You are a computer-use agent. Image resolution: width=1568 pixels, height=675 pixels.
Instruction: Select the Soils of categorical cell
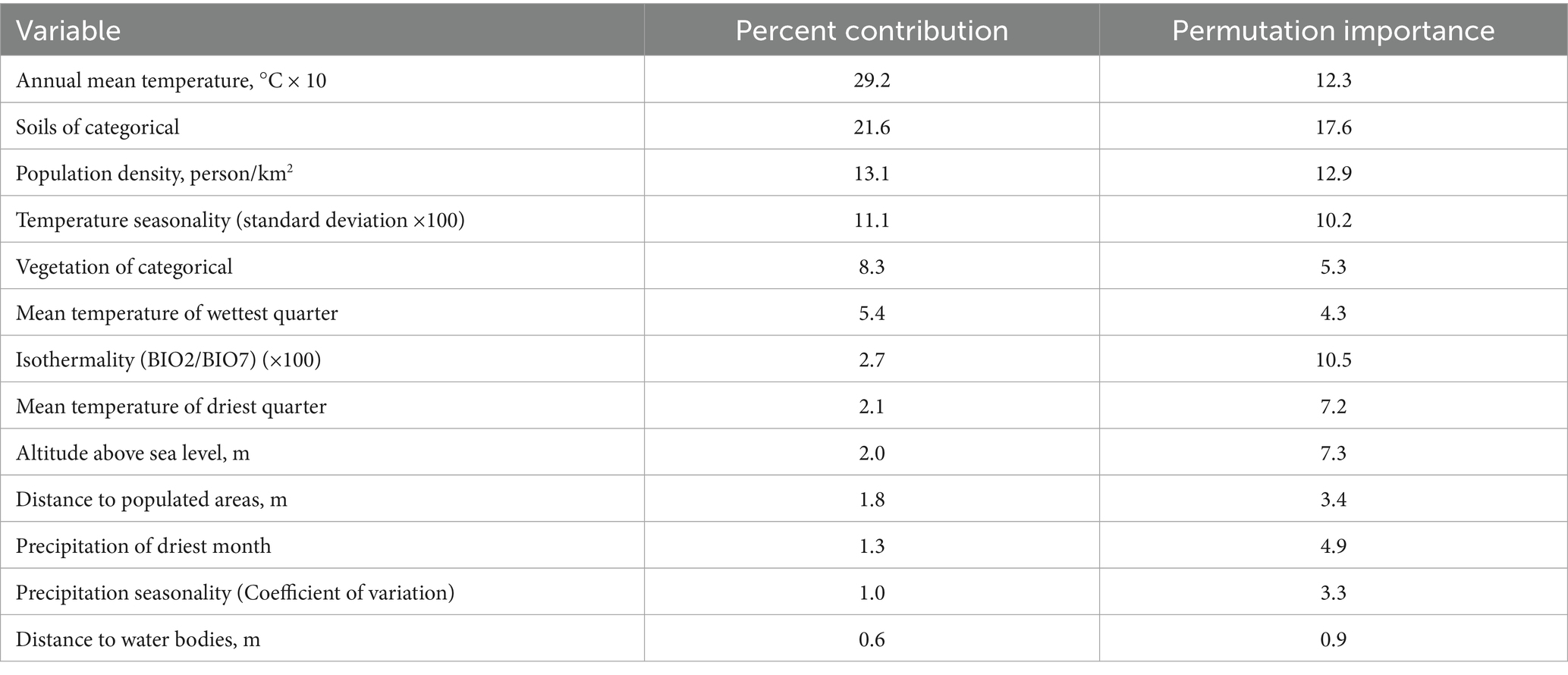[x=98, y=127]
